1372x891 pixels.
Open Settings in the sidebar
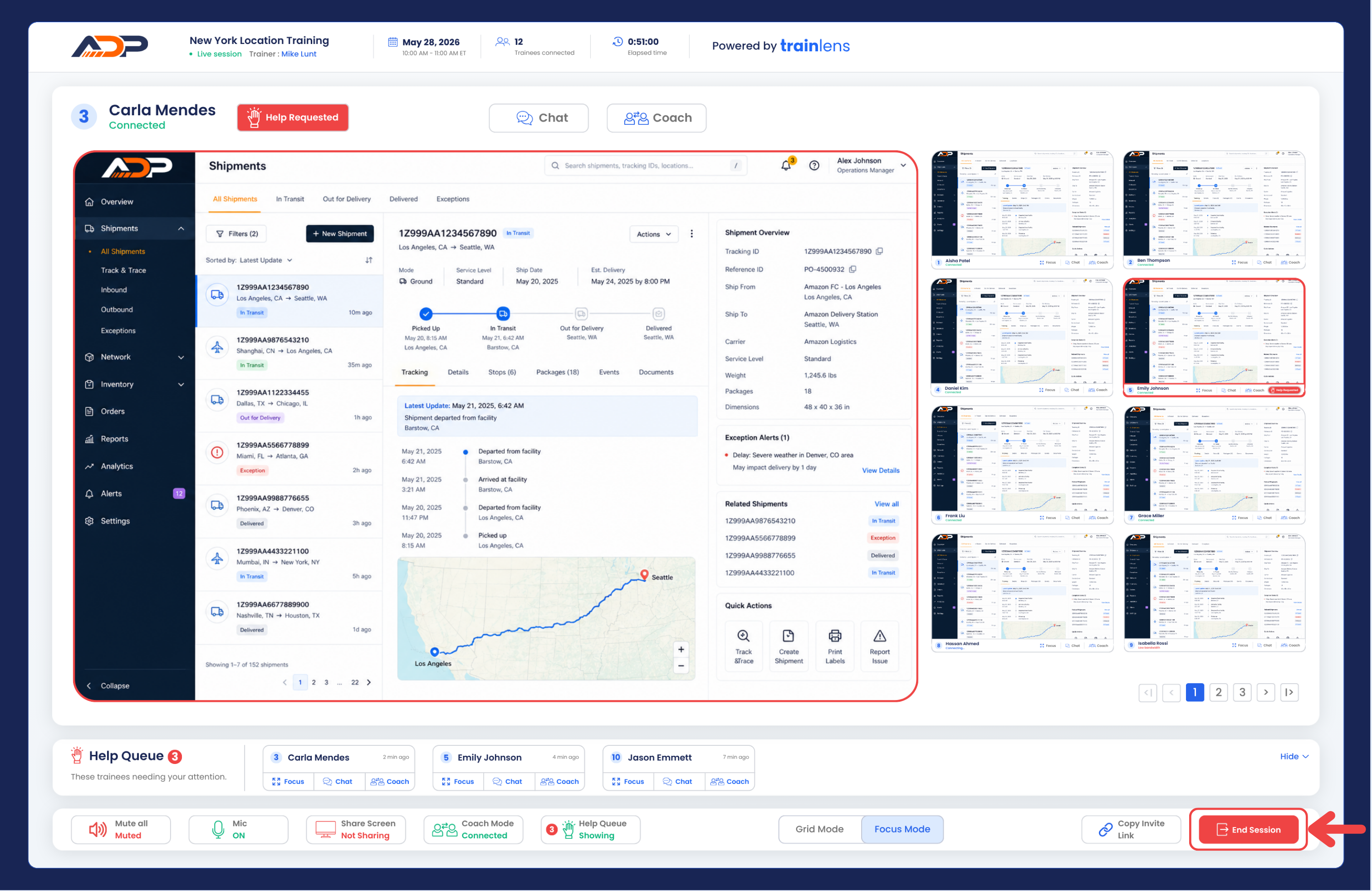pos(135,521)
